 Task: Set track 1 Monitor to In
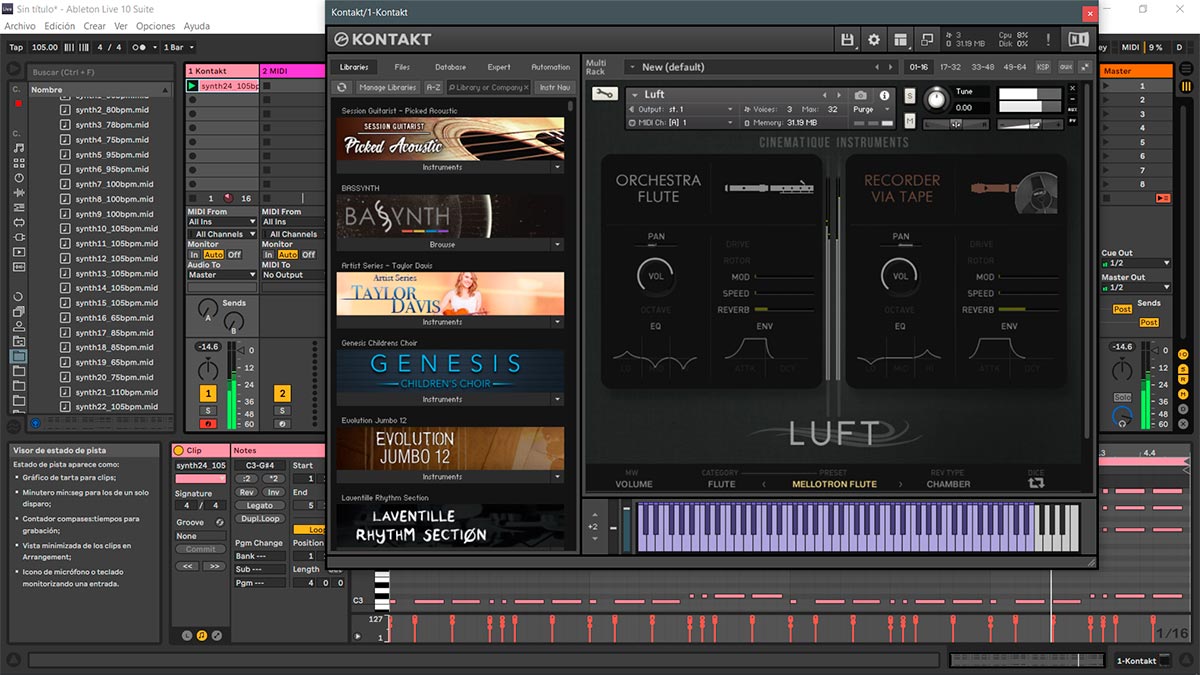click(x=195, y=254)
